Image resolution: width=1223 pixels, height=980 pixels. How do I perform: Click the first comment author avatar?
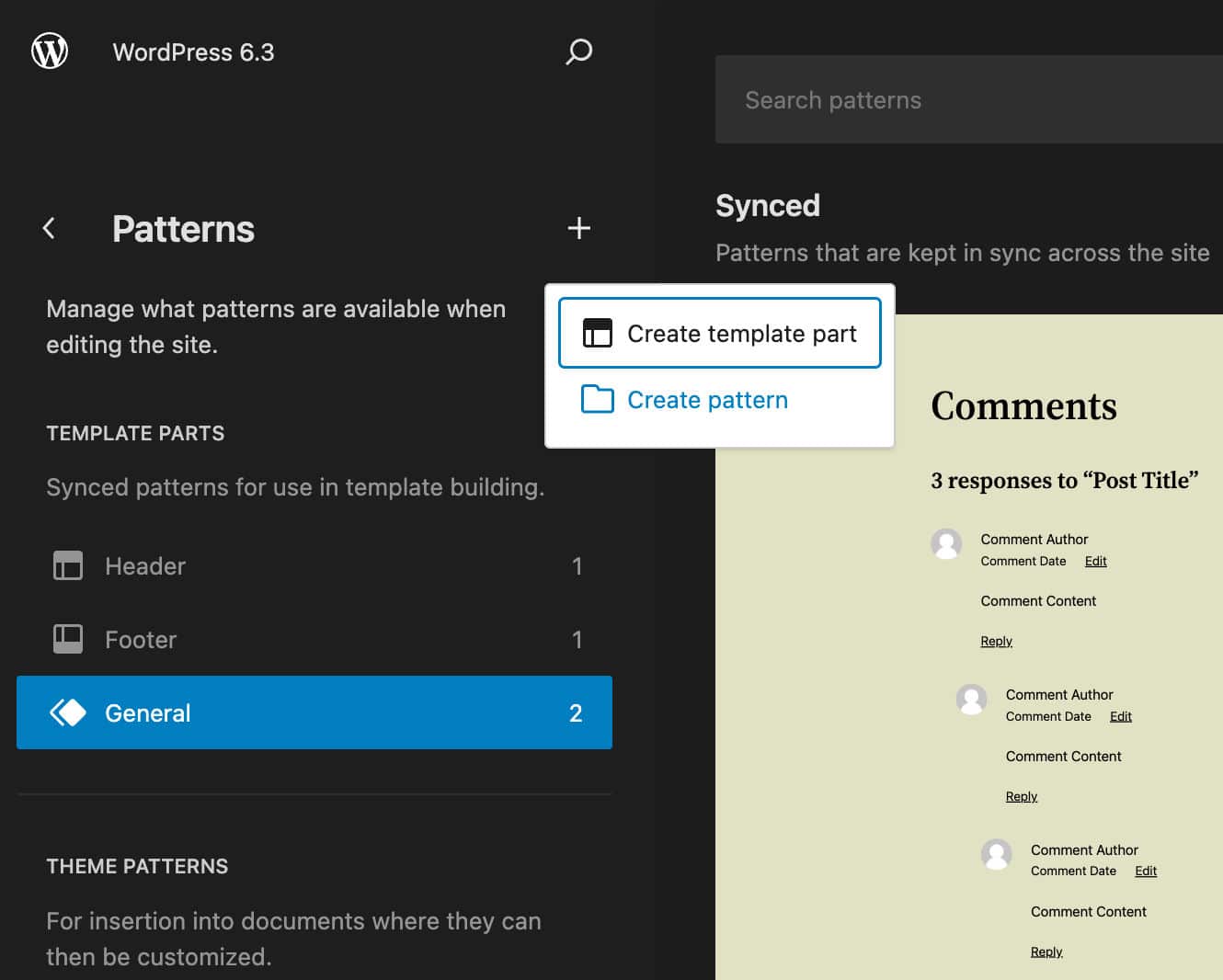[946, 544]
